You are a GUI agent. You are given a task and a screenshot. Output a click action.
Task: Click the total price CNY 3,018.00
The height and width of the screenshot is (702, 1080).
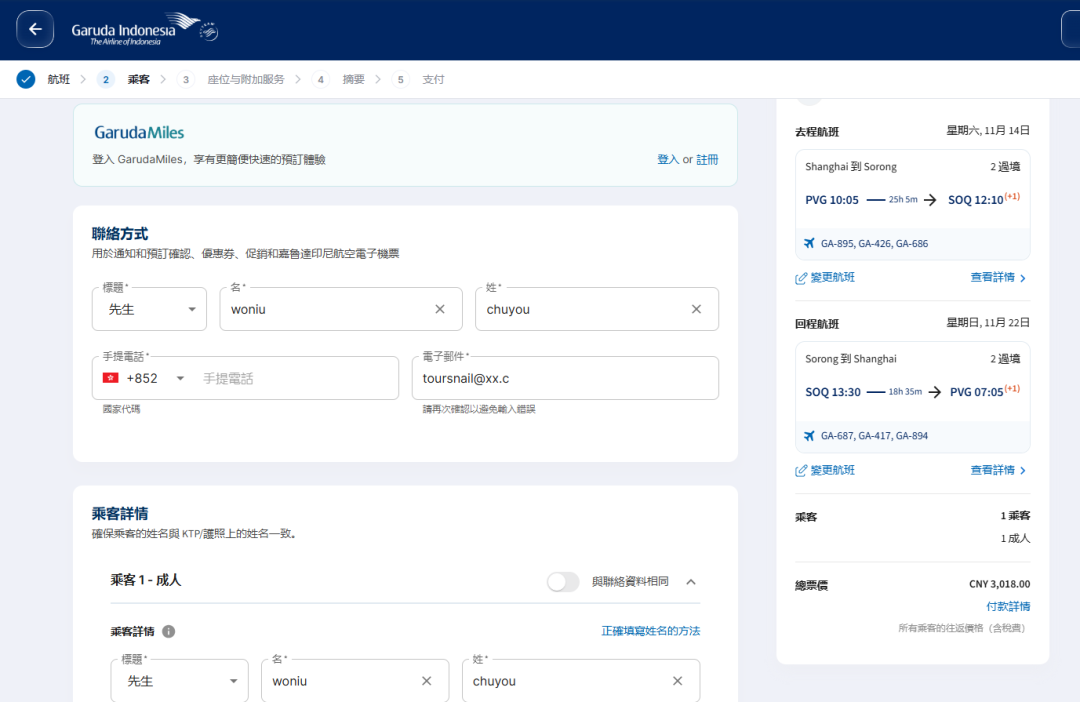pos(999,584)
